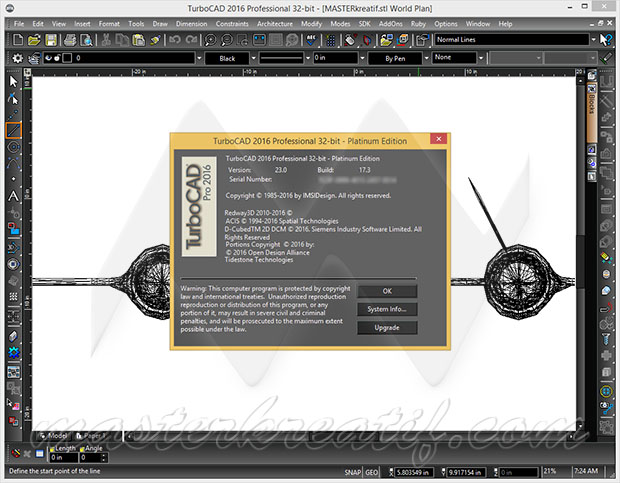
Task: Open the Black pen color dropdown
Action: coord(254,58)
